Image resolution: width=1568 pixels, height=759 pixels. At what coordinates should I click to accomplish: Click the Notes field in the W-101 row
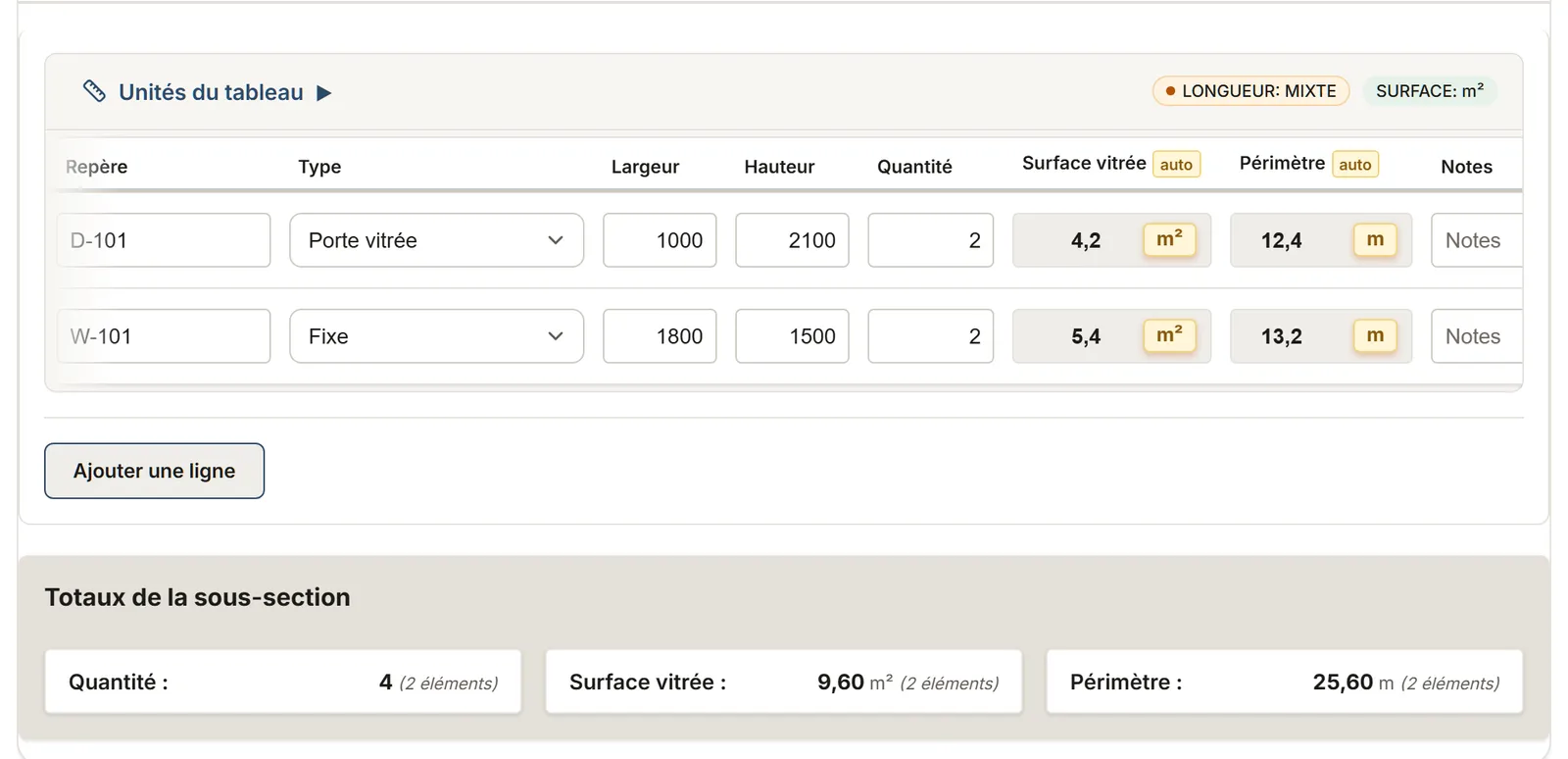pyautogui.click(x=1477, y=336)
